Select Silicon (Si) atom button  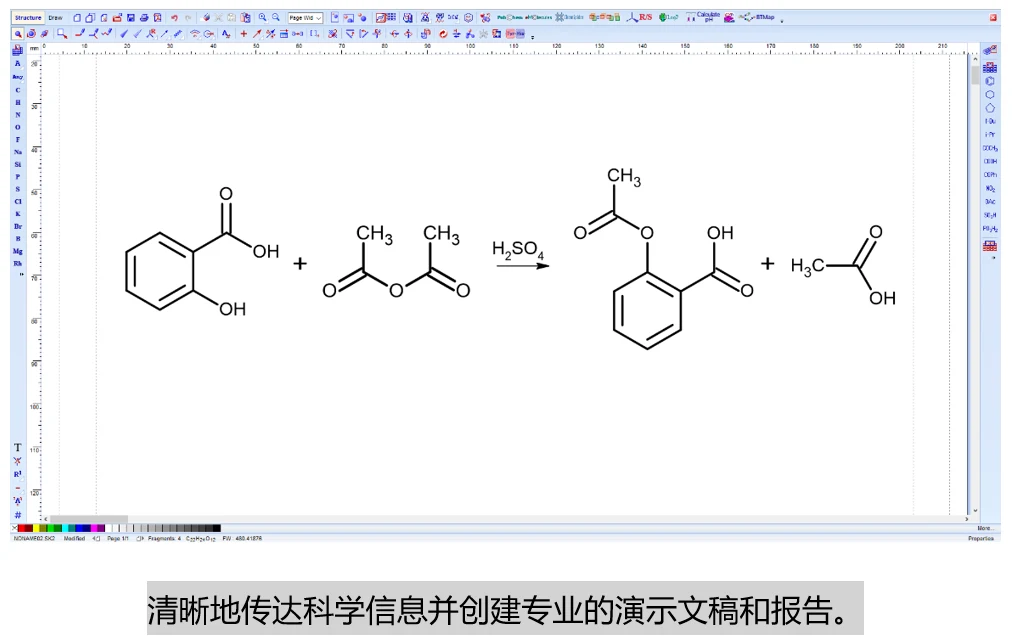(17, 165)
